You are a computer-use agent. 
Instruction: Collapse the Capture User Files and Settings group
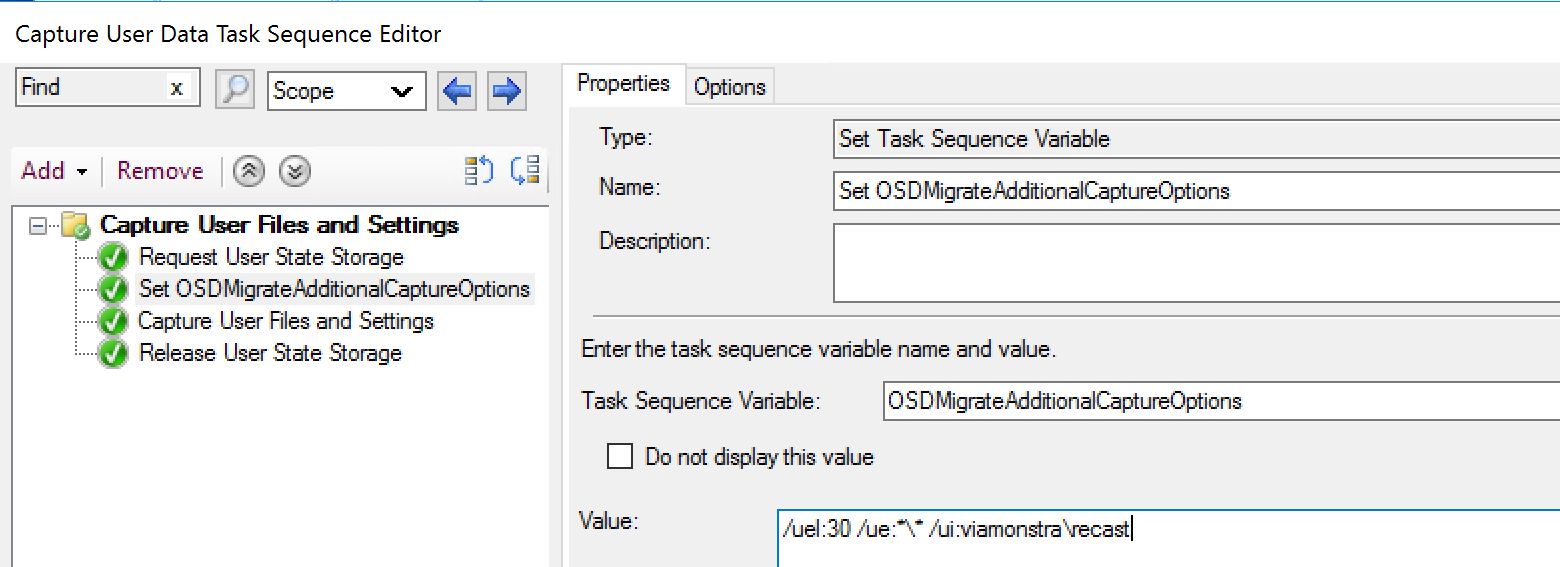coord(38,226)
